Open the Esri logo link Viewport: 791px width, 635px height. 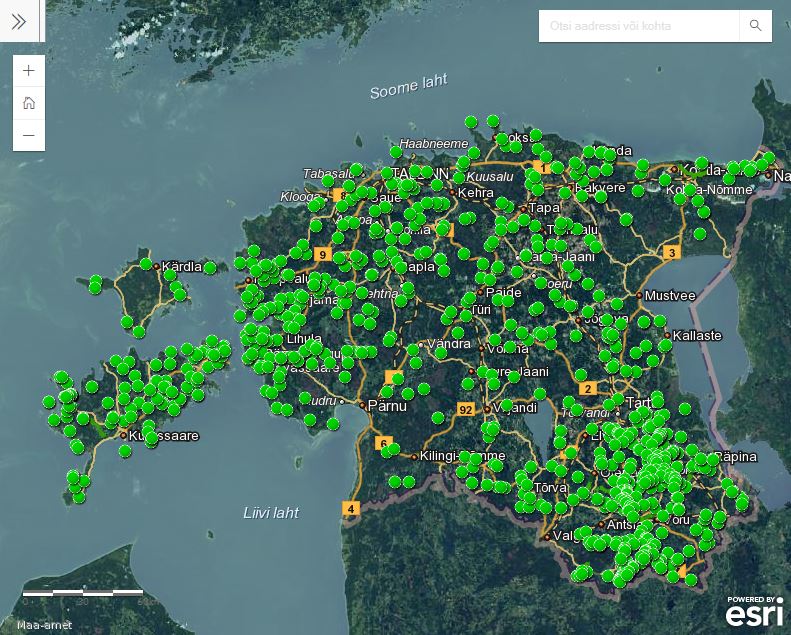click(754, 611)
